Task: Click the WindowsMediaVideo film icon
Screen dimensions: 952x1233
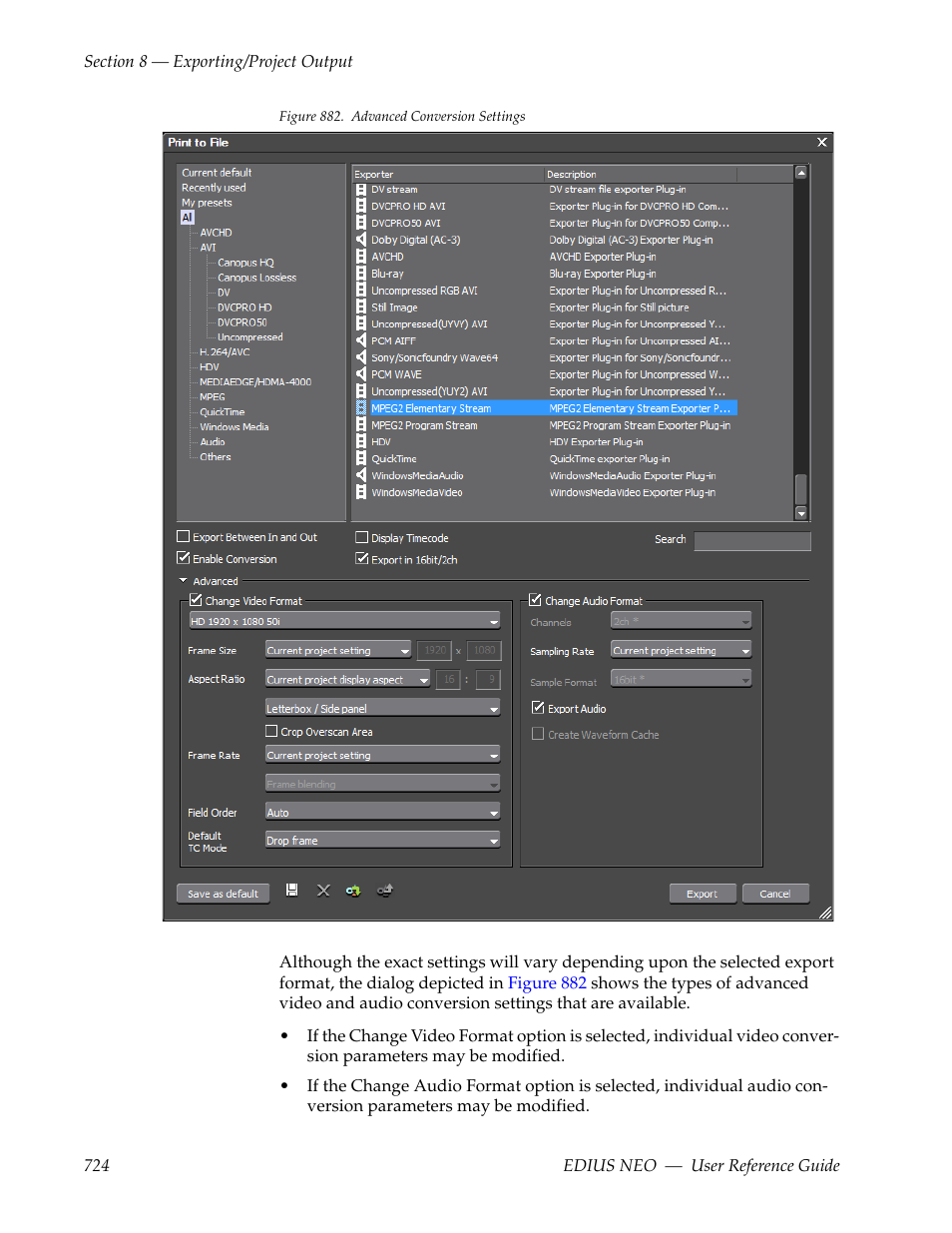Action: click(361, 492)
